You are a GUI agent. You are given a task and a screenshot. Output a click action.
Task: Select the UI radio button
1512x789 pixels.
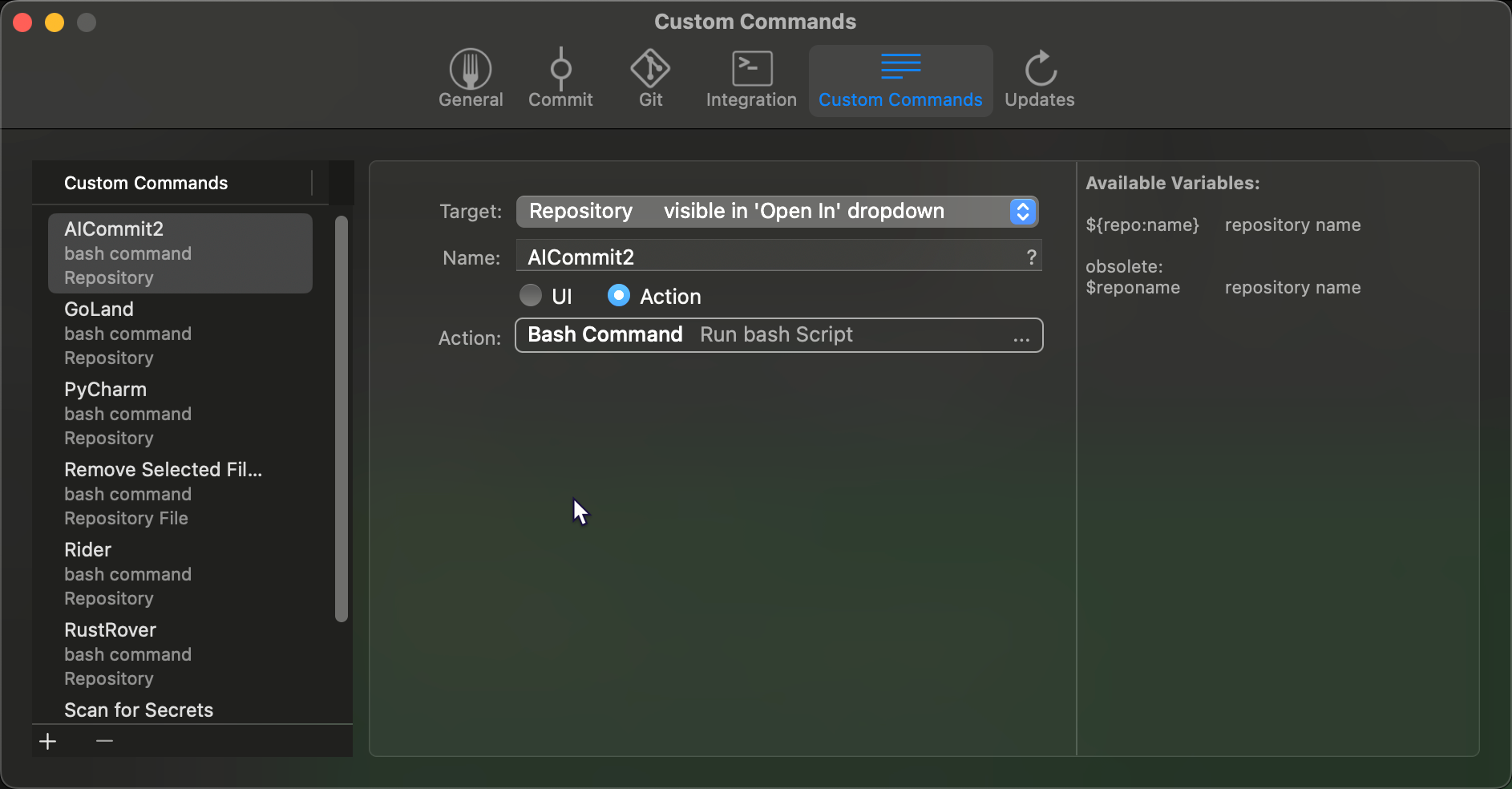point(531,296)
